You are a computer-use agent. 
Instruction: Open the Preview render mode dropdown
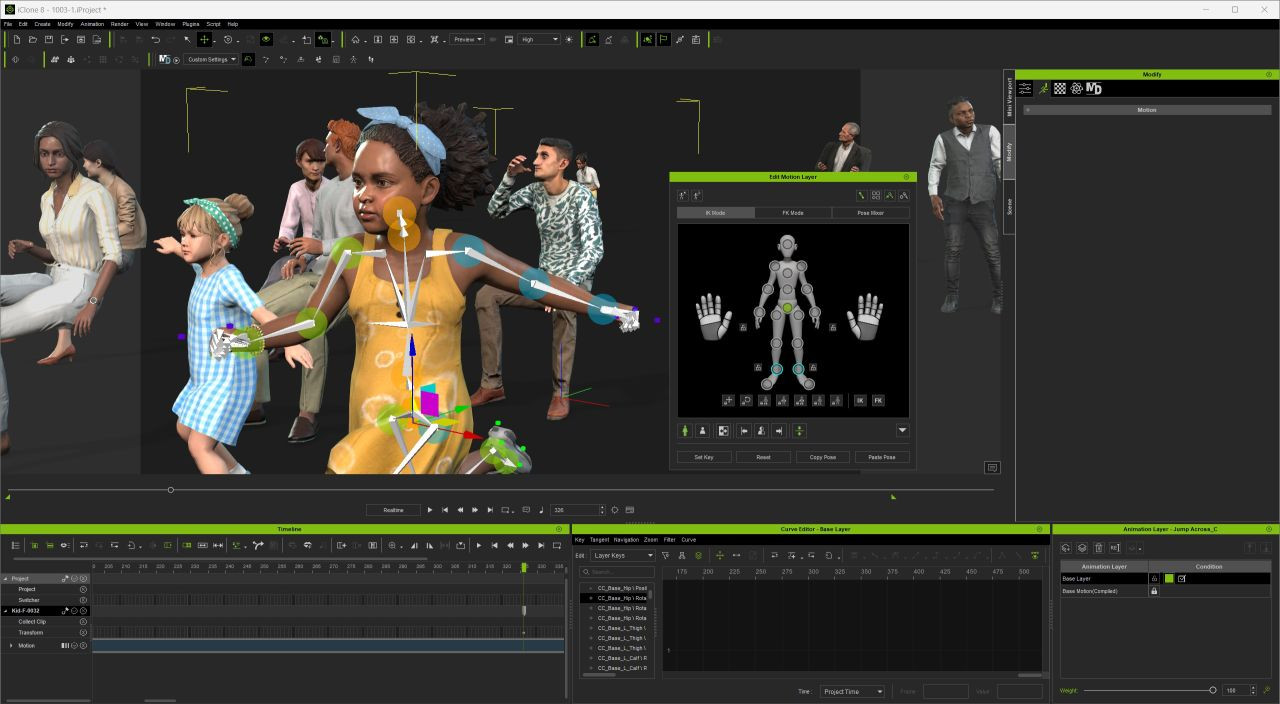click(x=467, y=40)
